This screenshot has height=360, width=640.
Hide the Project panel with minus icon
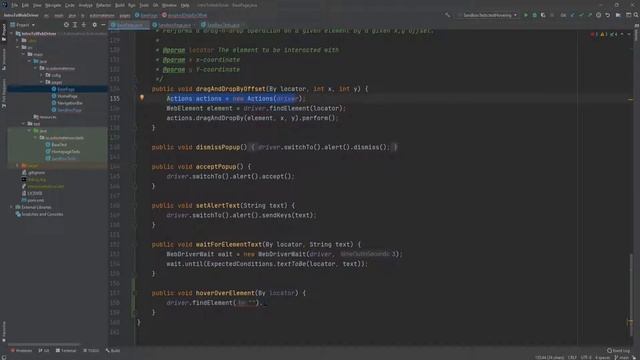pyautogui.click(x=103, y=25)
